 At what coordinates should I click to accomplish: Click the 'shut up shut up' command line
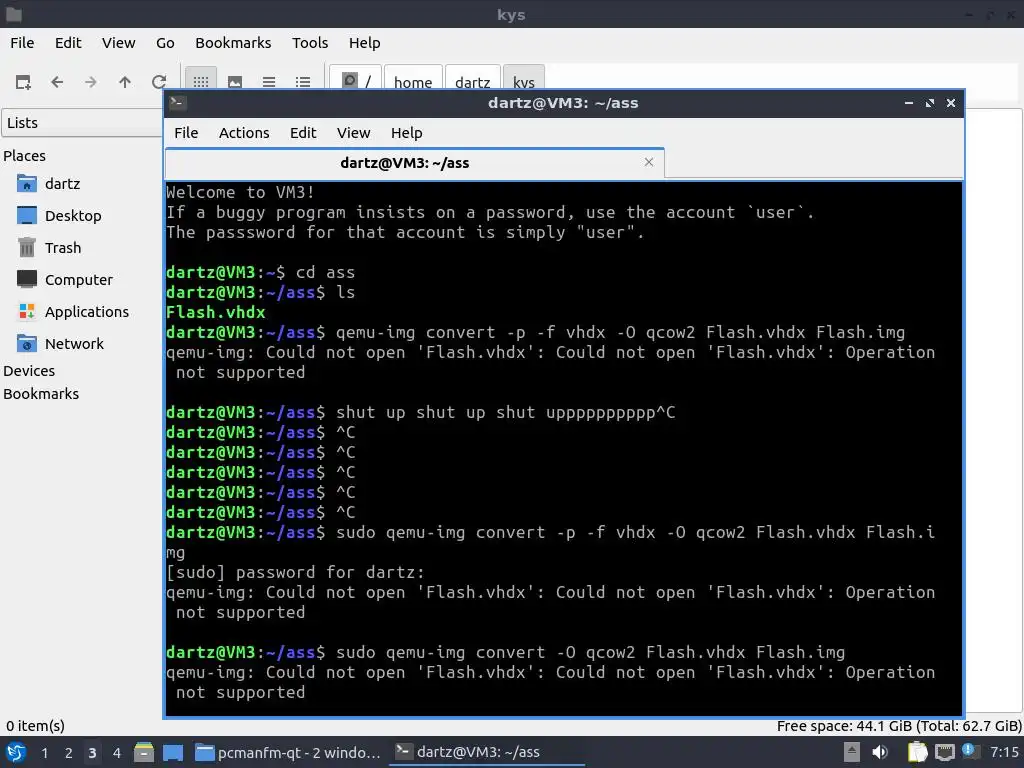coord(421,413)
